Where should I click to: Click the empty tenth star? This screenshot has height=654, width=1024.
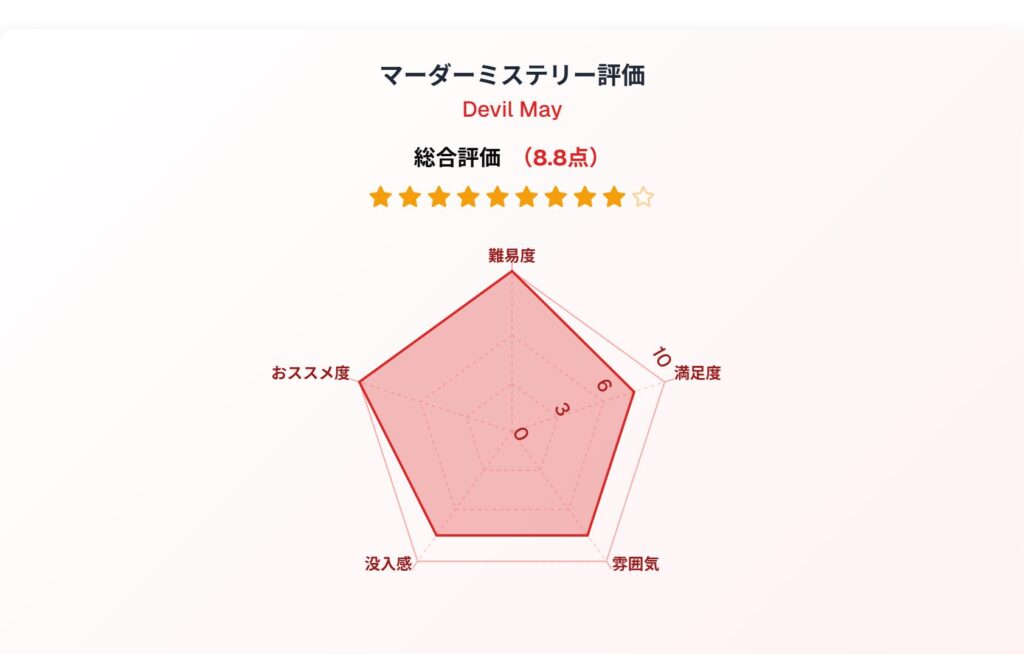click(x=643, y=197)
